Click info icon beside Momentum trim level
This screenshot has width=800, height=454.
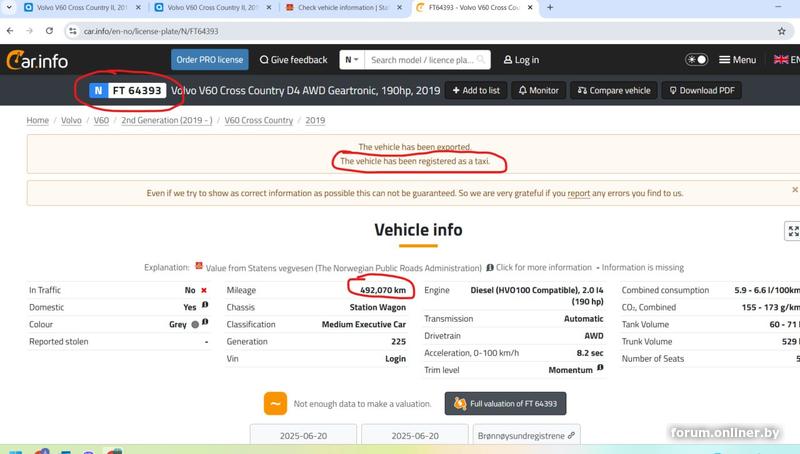600,368
